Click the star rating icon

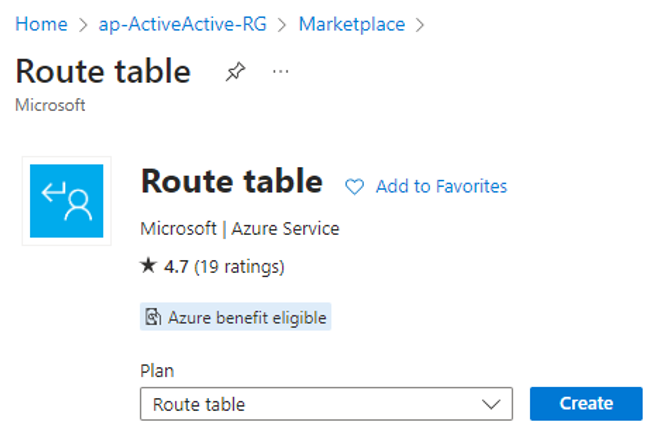click(148, 266)
